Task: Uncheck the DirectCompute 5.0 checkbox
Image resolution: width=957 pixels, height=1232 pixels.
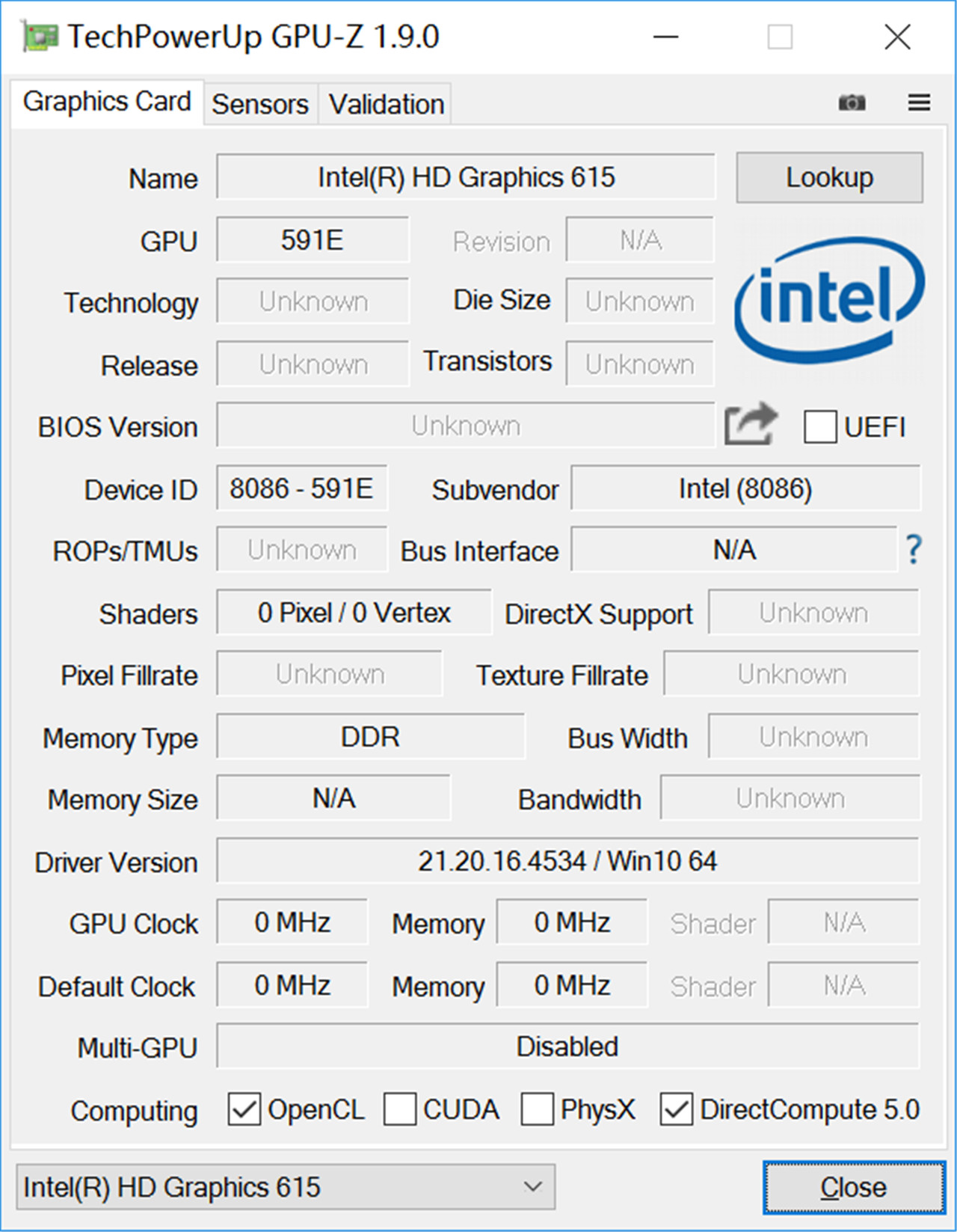Action: 676,1109
